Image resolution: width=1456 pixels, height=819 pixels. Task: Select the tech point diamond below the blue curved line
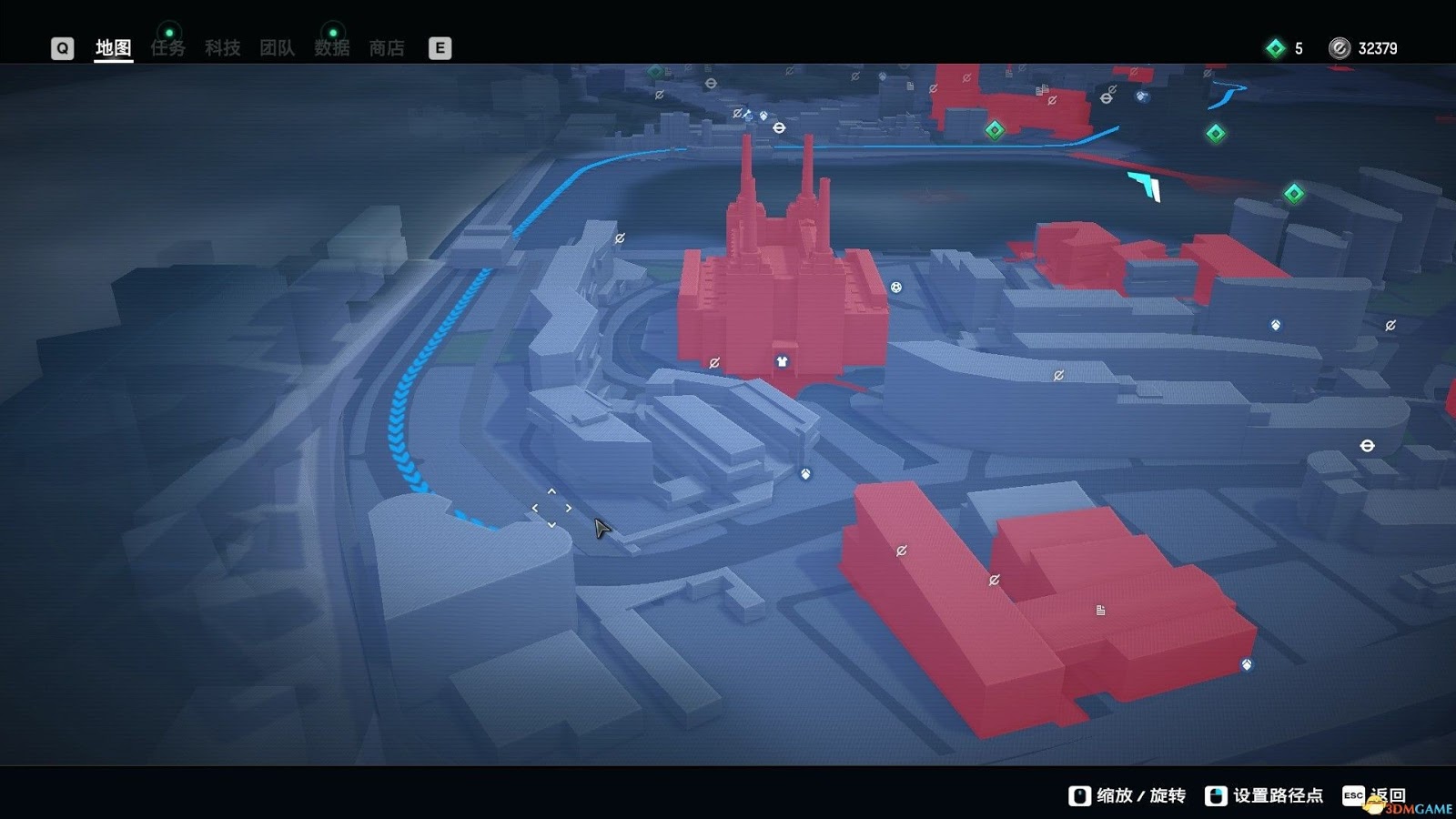[1216, 134]
